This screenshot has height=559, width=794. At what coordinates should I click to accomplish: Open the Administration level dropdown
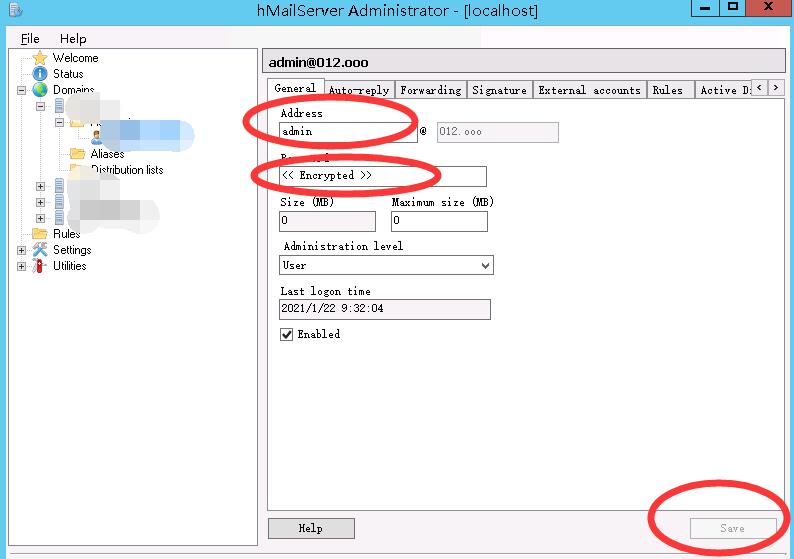pos(486,266)
